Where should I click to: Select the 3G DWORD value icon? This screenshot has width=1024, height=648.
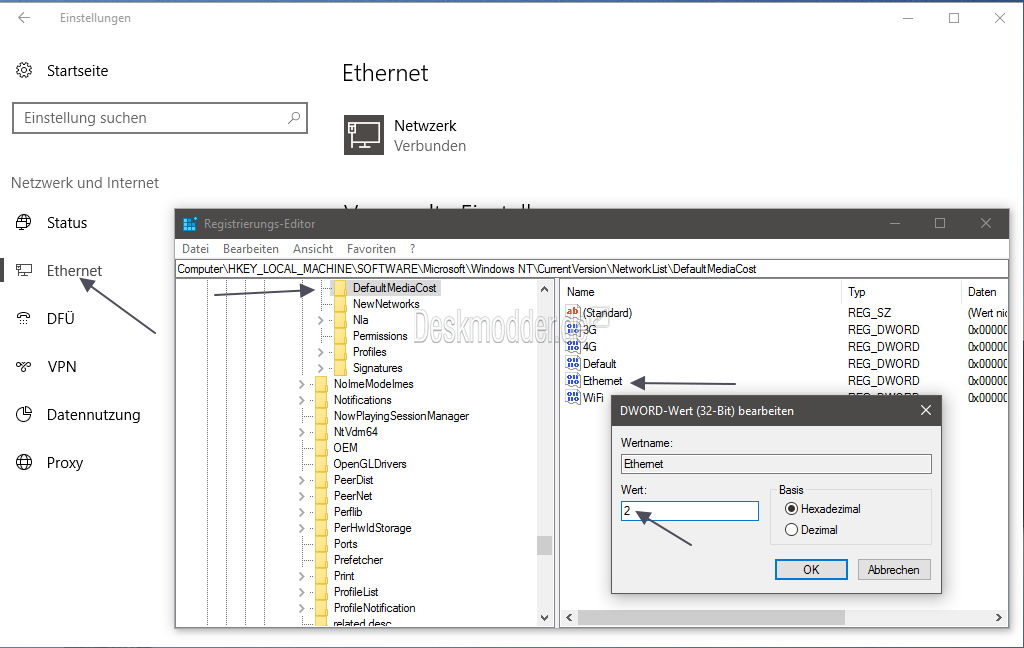click(x=573, y=329)
